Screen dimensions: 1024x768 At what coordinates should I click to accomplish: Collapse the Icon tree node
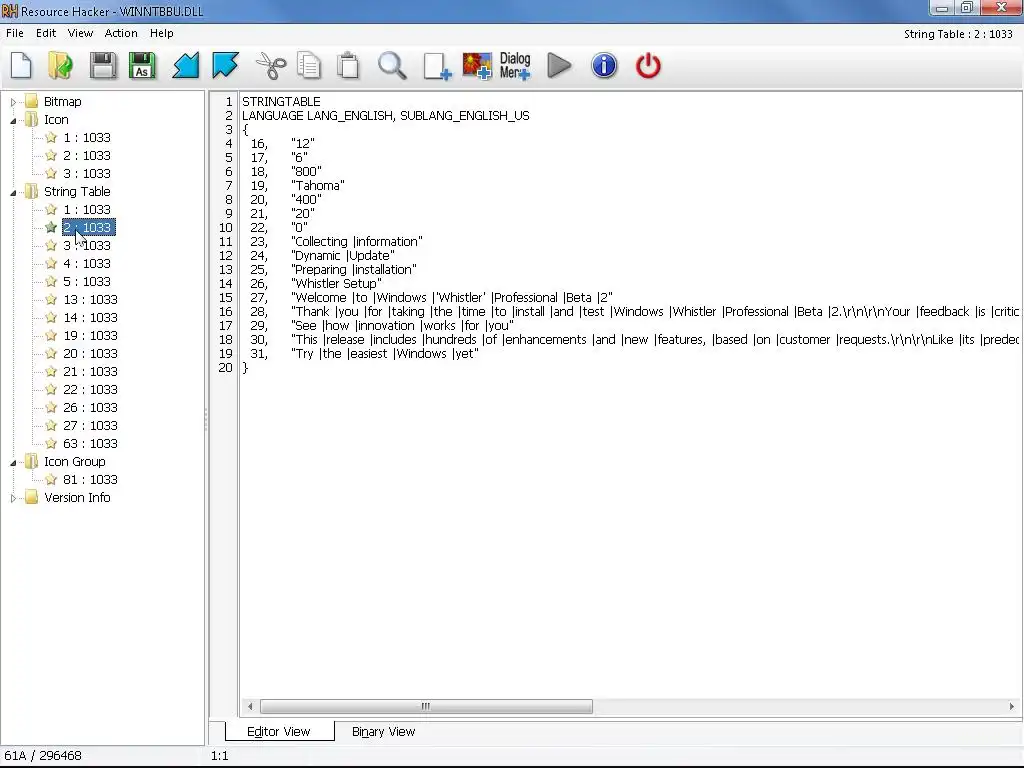click(13, 121)
